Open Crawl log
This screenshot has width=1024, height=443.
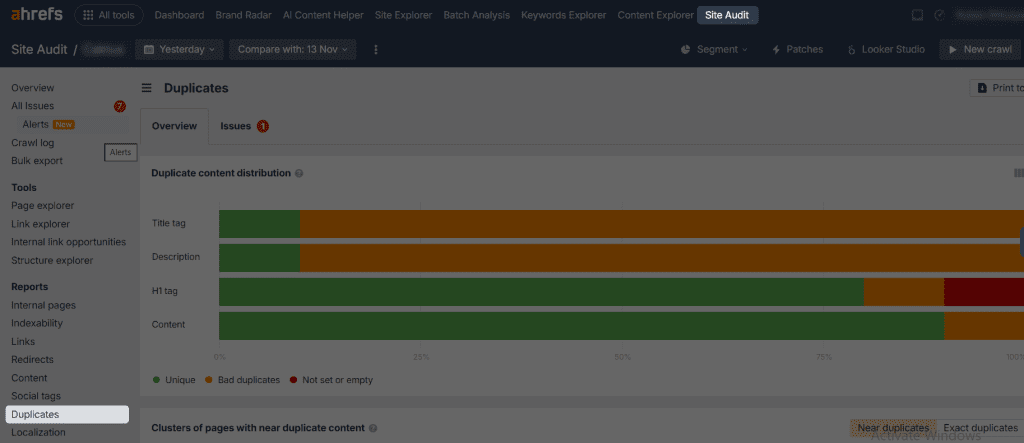click(x=33, y=142)
